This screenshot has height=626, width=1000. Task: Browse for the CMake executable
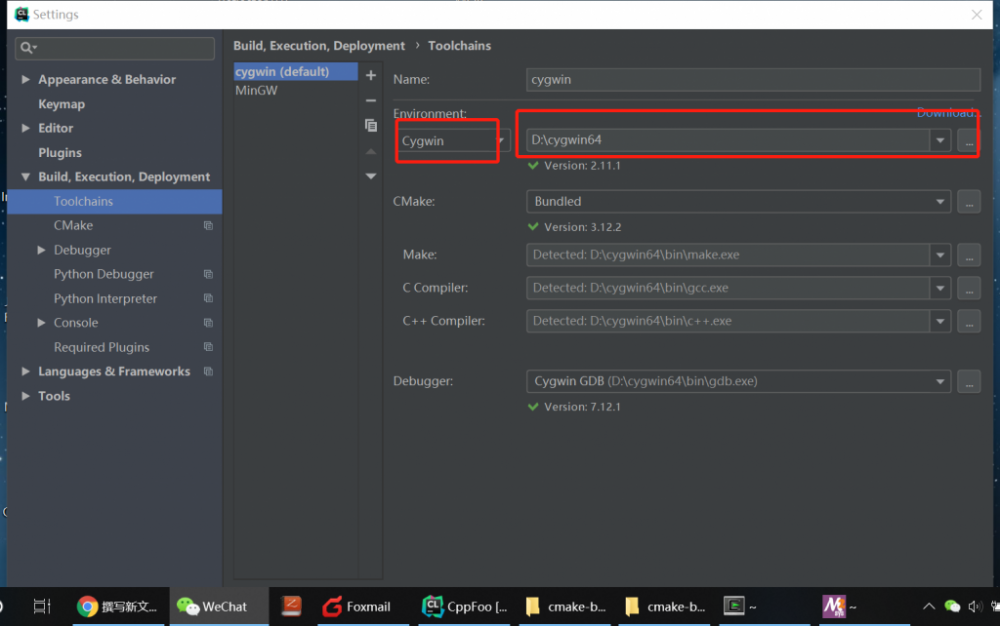[x=968, y=202]
